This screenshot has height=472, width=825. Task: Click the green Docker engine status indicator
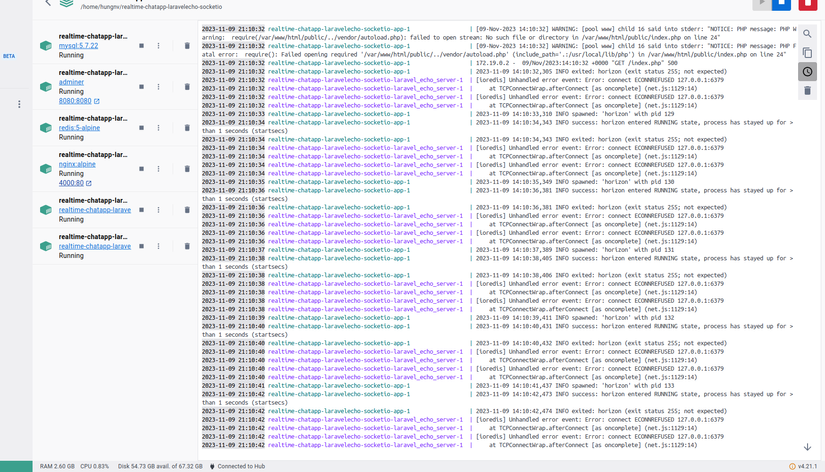pyautogui.click(x=16, y=466)
